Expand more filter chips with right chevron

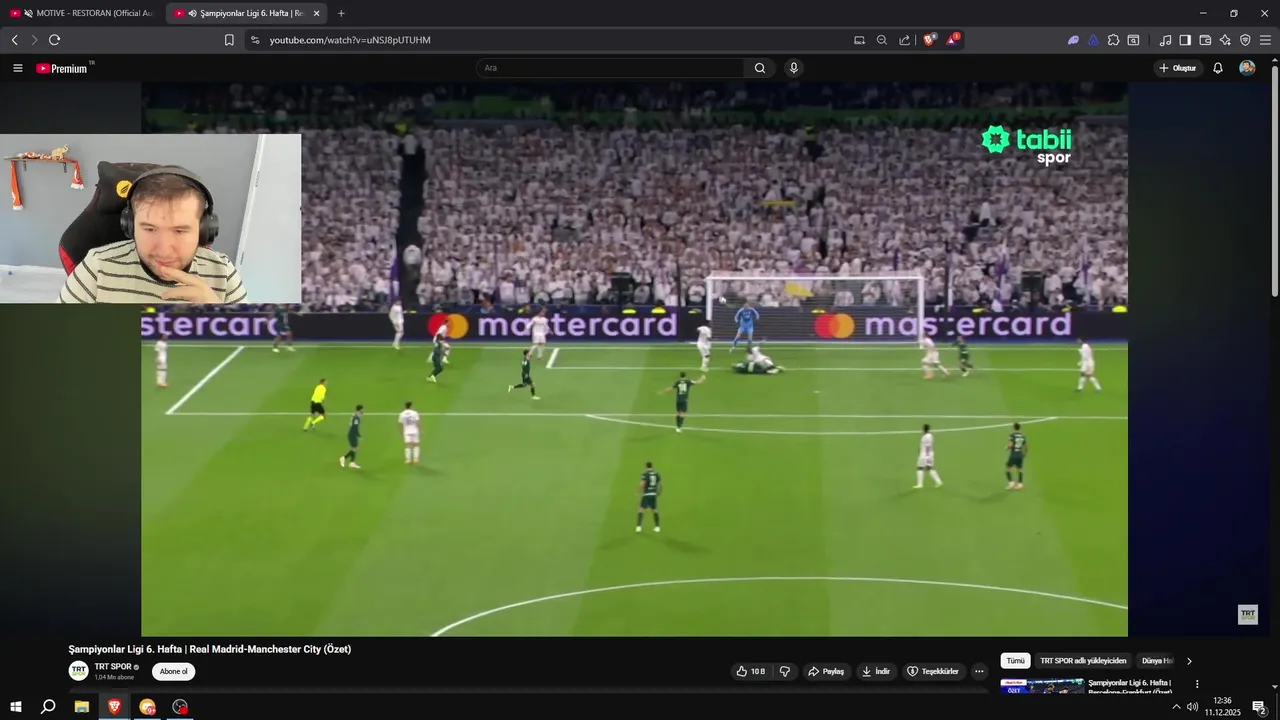point(1189,661)
